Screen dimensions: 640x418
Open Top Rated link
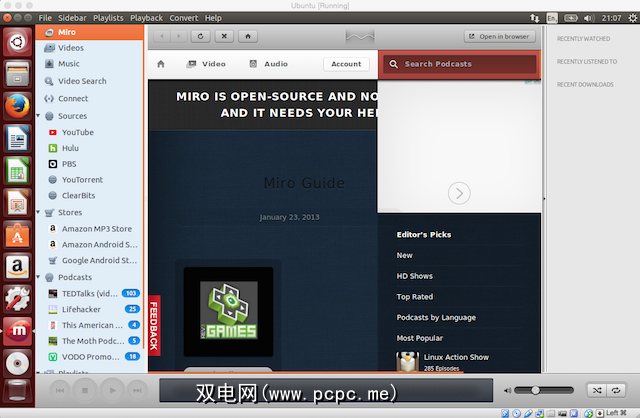(415, 297)
